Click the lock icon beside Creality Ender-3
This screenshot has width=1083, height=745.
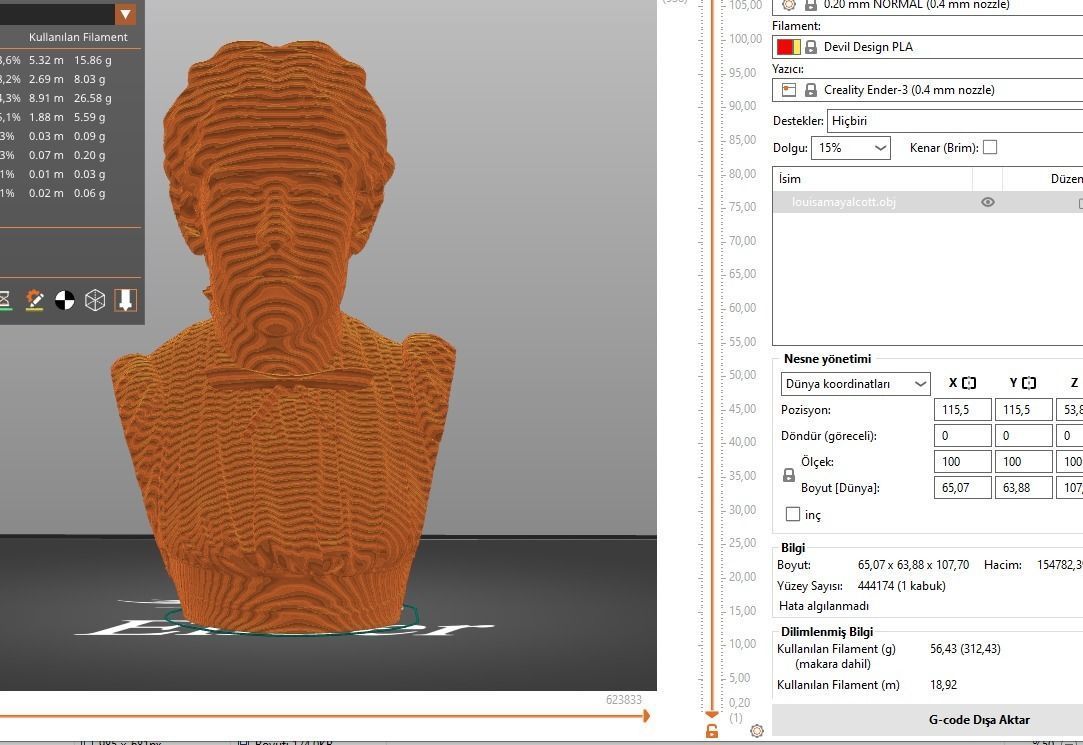tap(811, 90)
